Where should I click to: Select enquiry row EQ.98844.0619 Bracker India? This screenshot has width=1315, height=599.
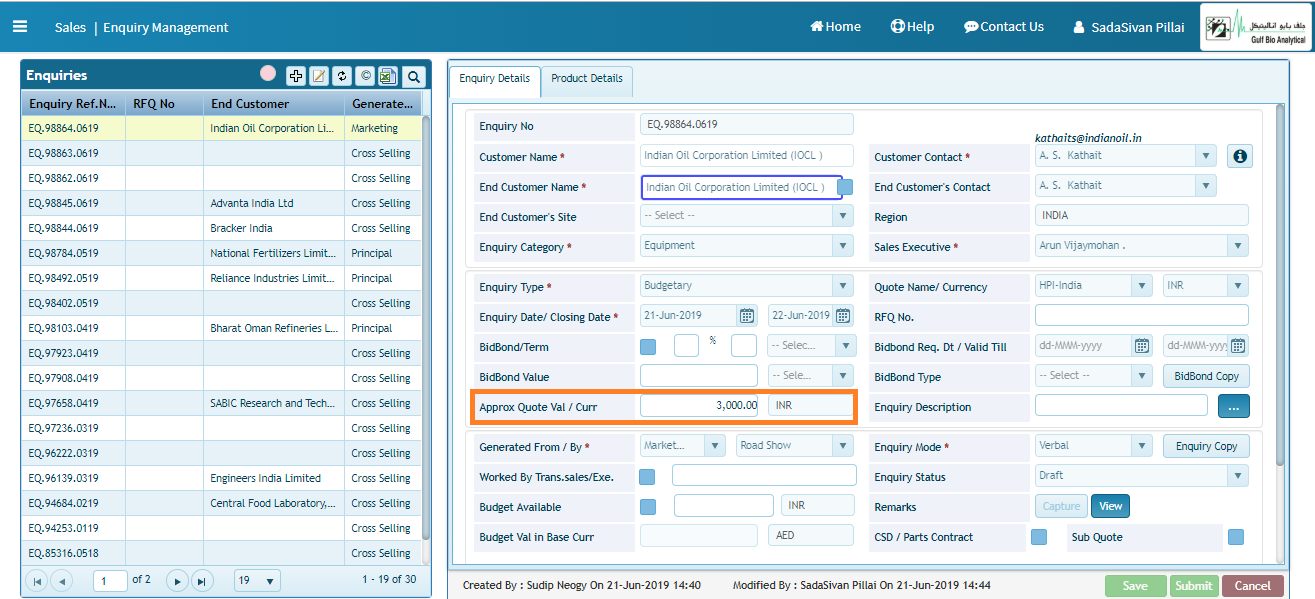[221, 228]
